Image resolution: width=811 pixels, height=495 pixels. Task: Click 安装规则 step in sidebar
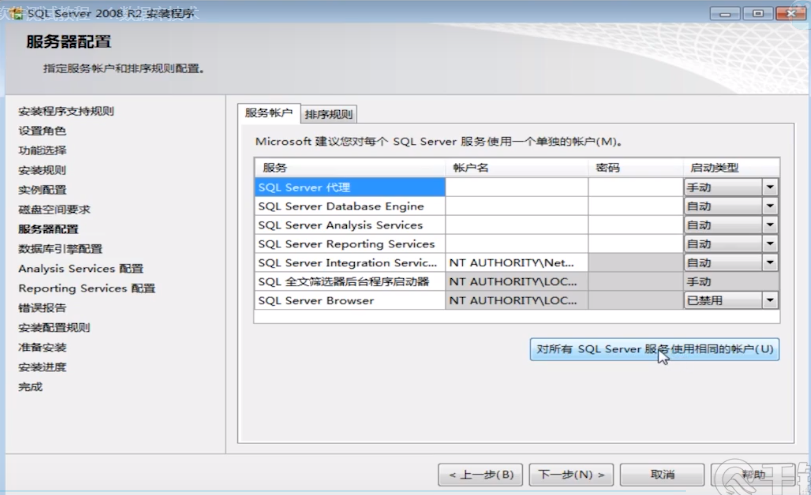42,170
